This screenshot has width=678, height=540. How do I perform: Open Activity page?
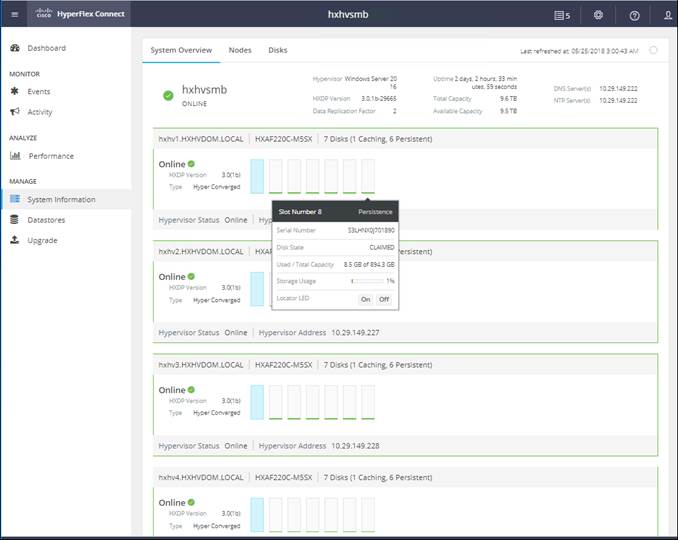click(x=40, y=112)
